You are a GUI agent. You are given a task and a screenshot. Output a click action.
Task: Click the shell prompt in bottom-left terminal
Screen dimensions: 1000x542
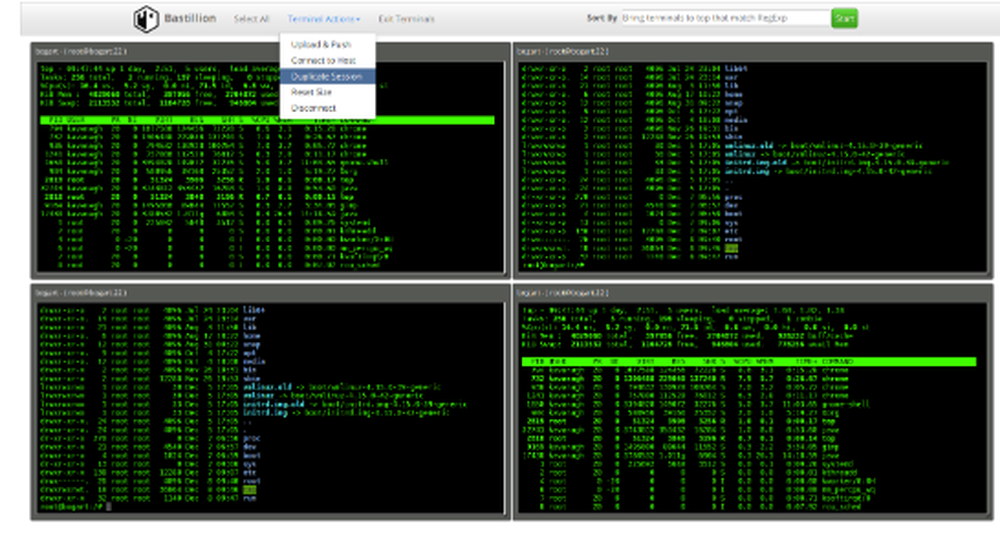(71, 507)
